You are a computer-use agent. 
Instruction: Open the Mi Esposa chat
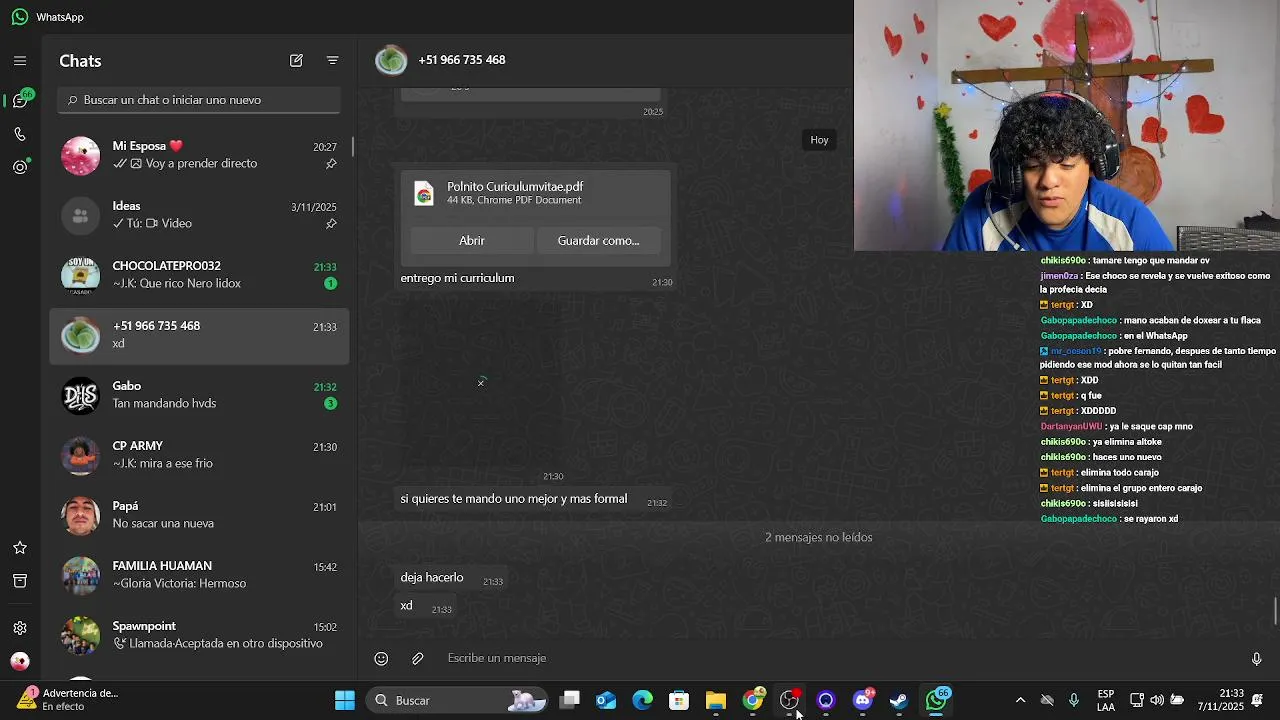point(199,155)
